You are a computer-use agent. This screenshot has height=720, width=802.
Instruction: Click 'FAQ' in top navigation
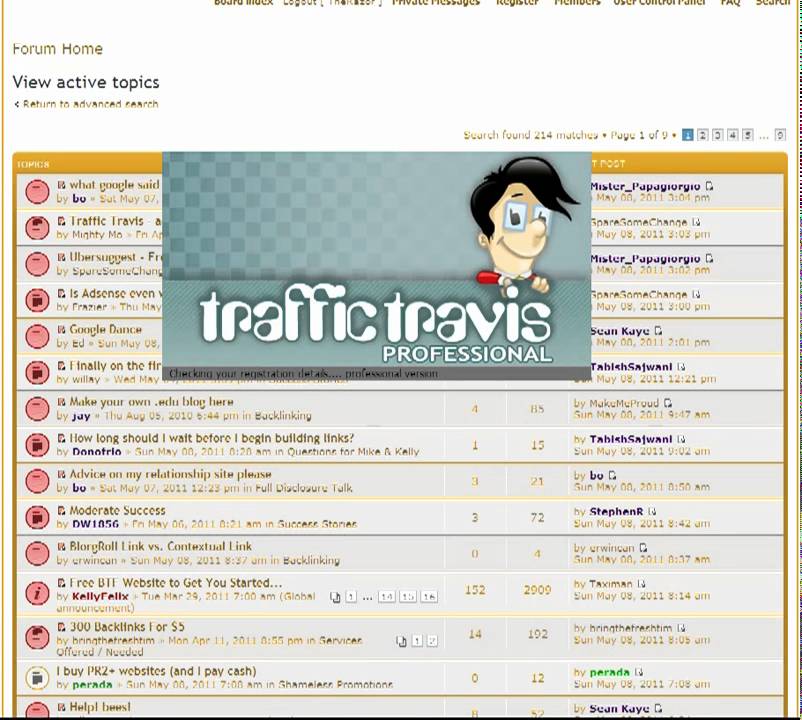tap(730, 3)
